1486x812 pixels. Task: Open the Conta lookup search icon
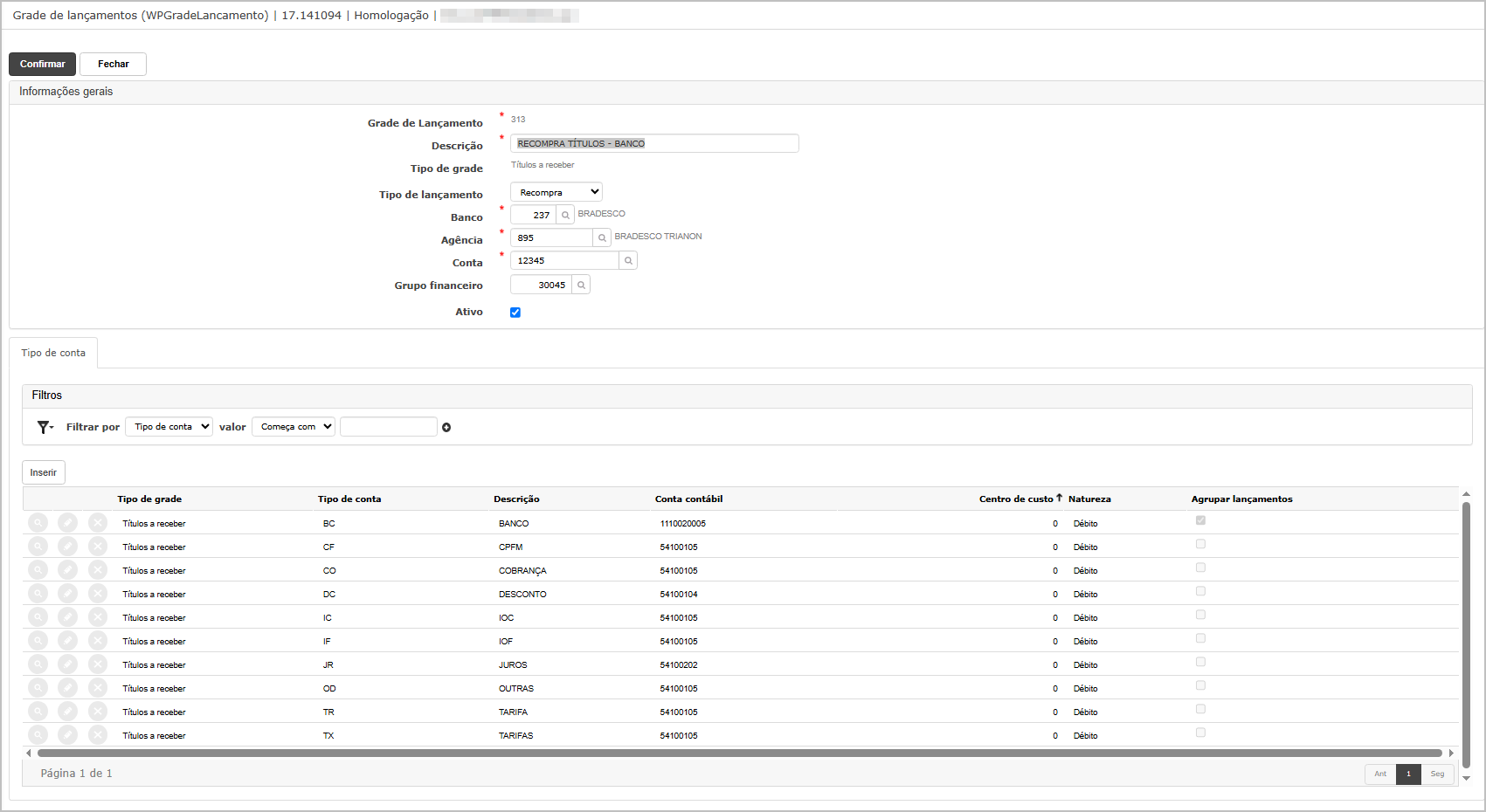[x=628, y=260]
